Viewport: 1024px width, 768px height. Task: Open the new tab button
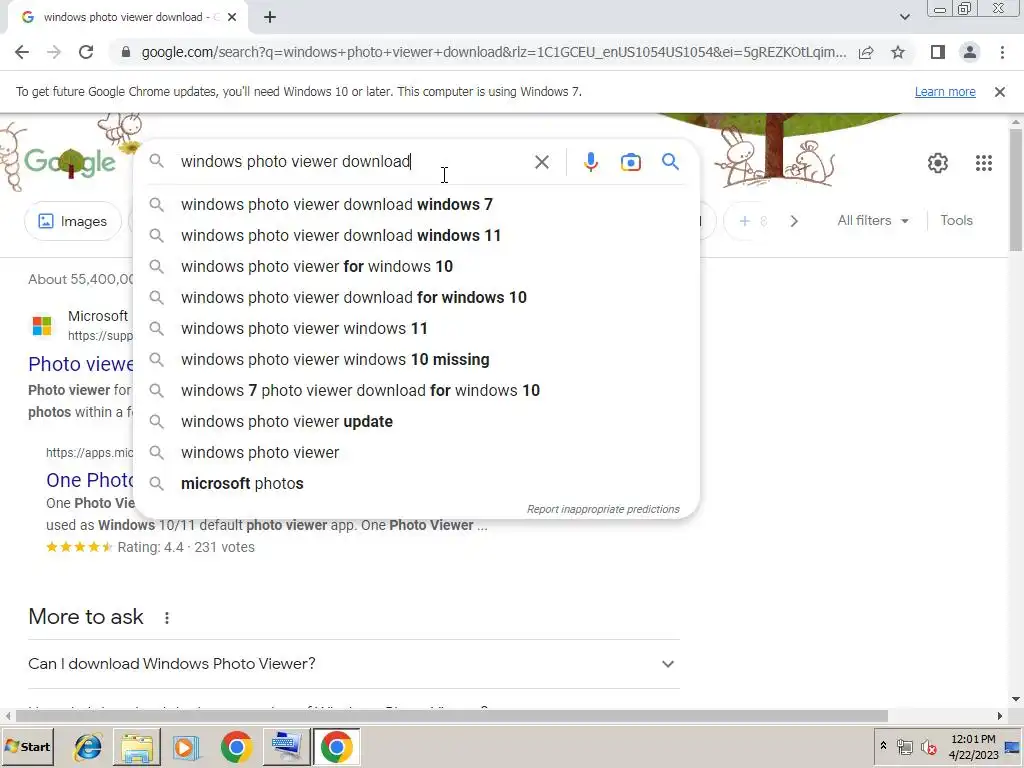(270, 17)
